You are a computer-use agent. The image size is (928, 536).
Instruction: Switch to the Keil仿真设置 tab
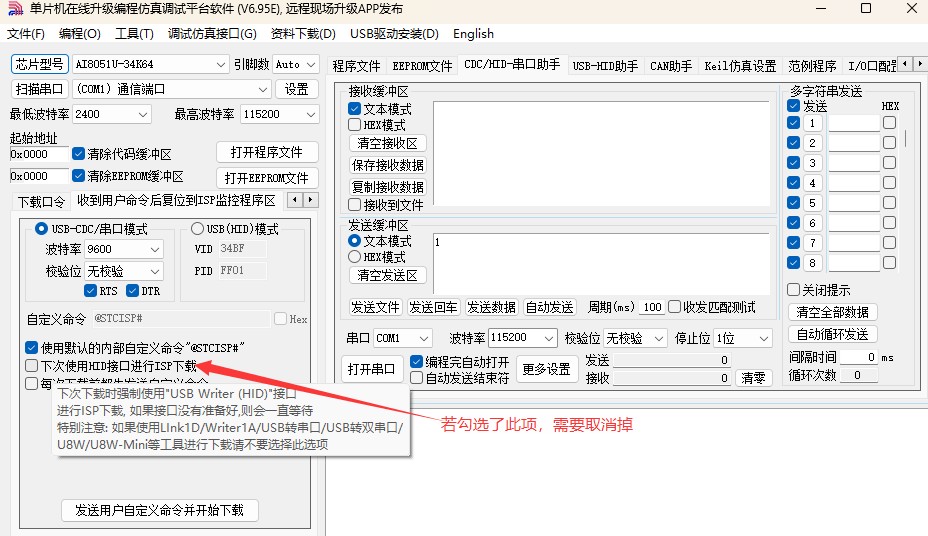coord(740,66)
